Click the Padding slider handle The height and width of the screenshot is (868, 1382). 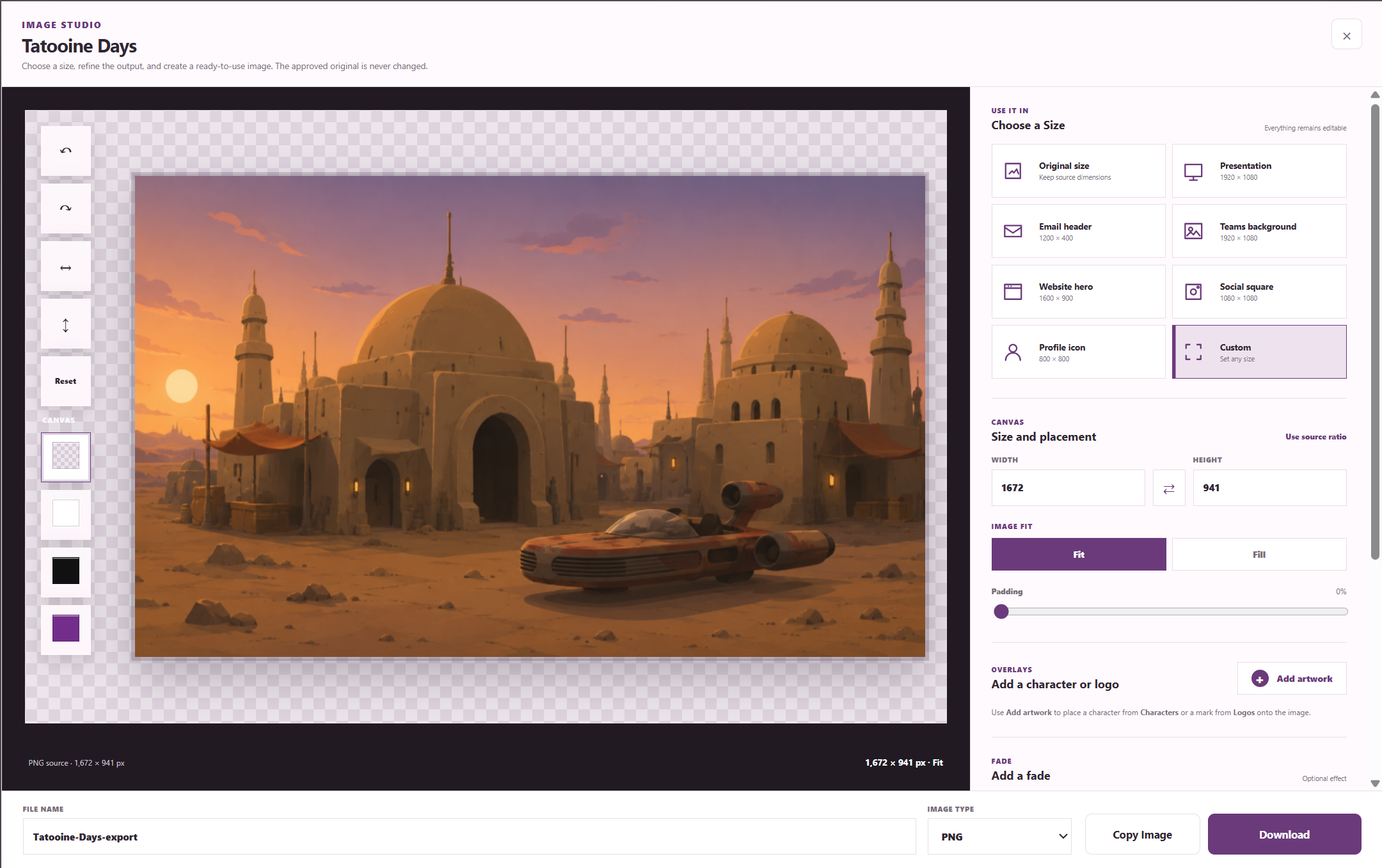click(1001, 612)
